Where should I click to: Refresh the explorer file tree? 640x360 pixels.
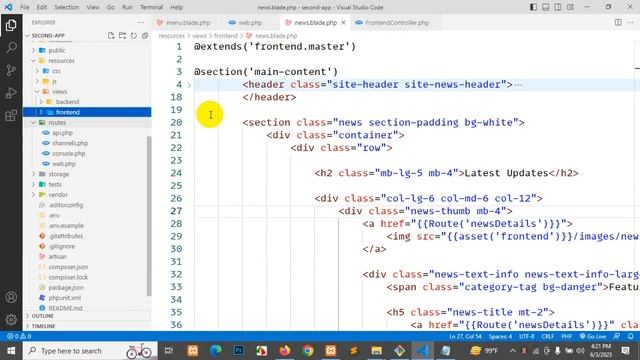[133, 36]
